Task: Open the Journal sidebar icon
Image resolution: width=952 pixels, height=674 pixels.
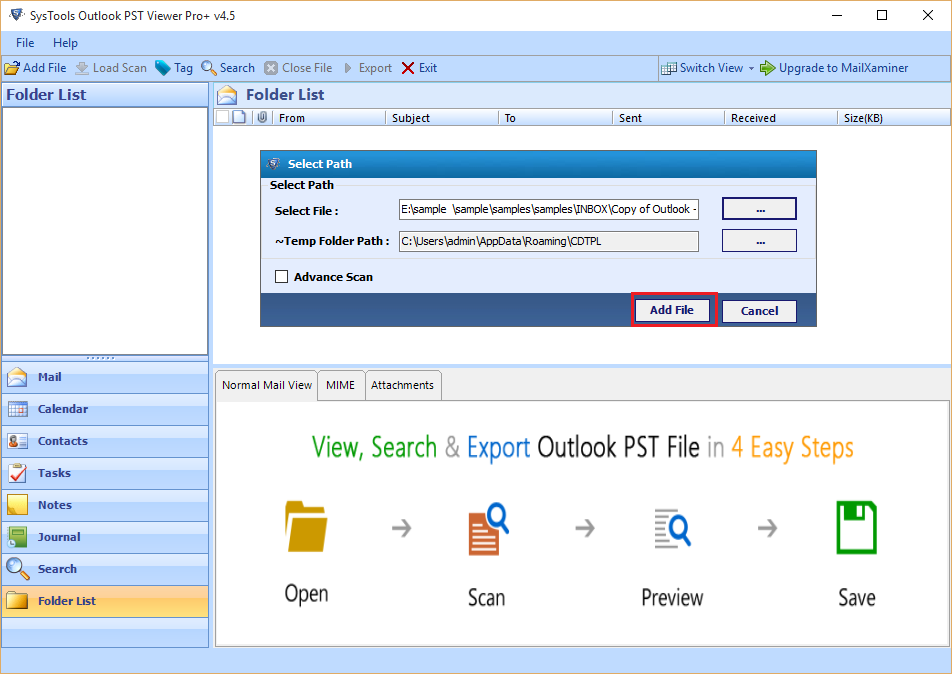Action: click(18, 537)
